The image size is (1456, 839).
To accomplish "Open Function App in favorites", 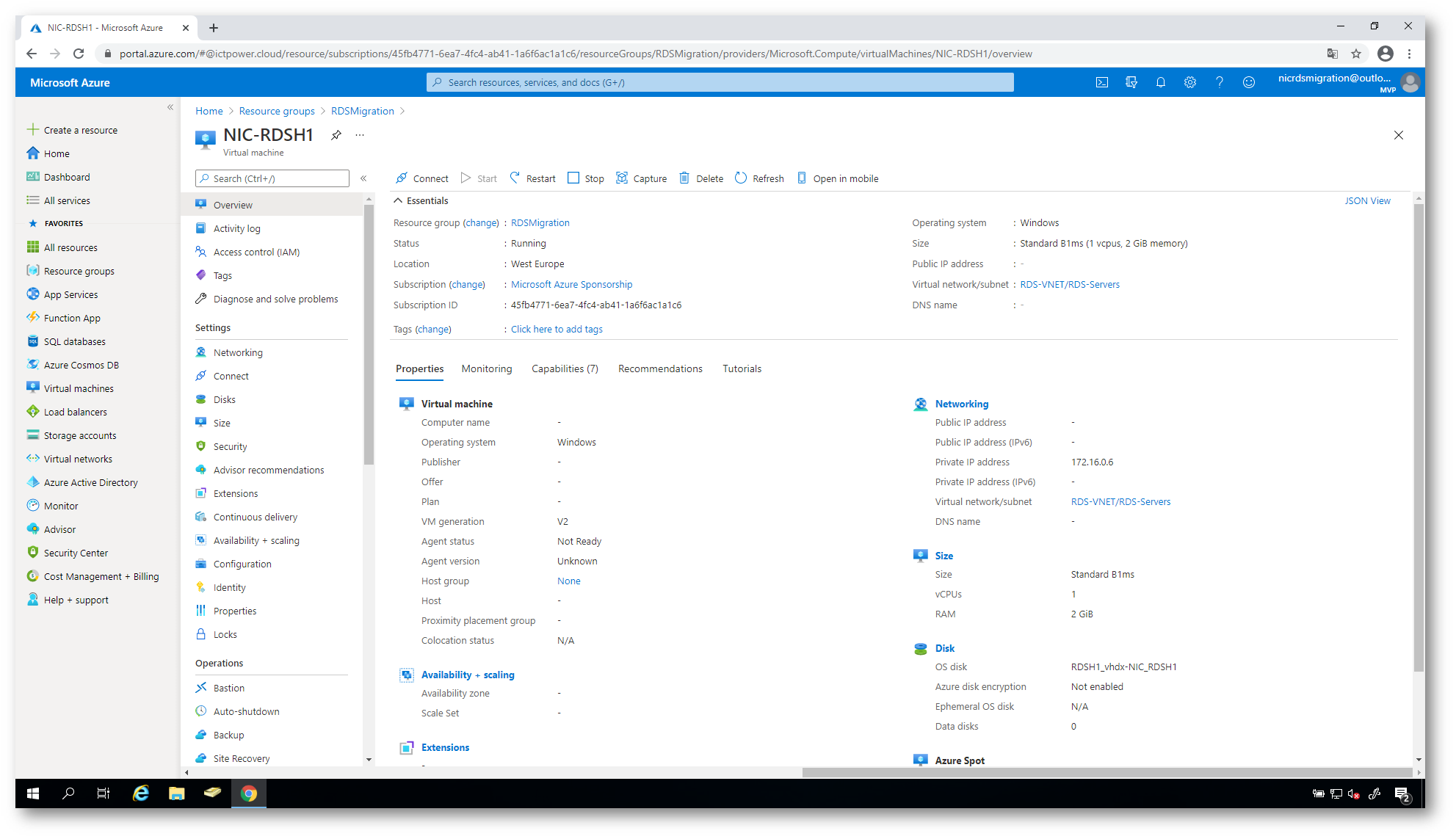I will pyautogui.click(x=64, y=318).
